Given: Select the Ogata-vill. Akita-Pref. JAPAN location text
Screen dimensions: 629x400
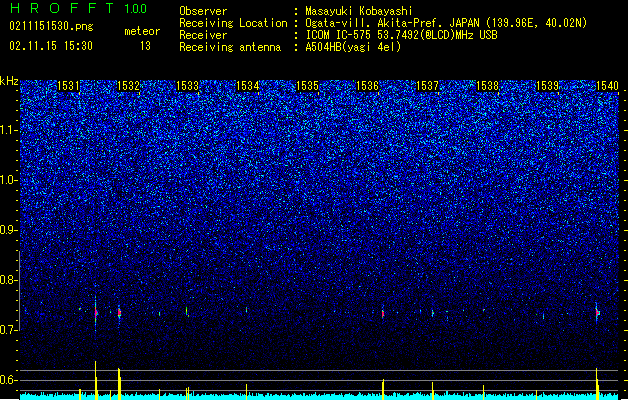Looking at the screenshot, I should [x=446, y=23].
